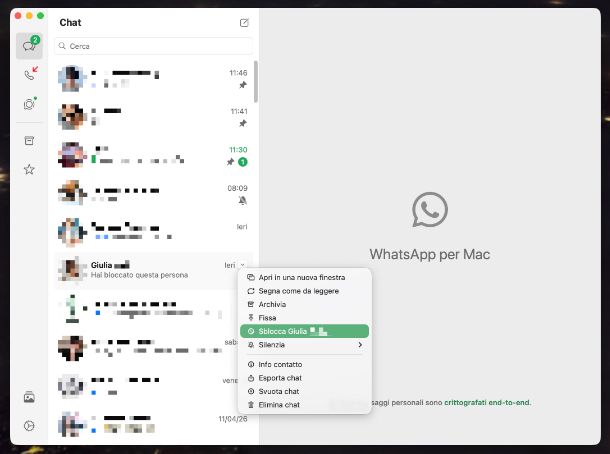
Task: Select Segna come da leggere
Action: tap(304, 291)
